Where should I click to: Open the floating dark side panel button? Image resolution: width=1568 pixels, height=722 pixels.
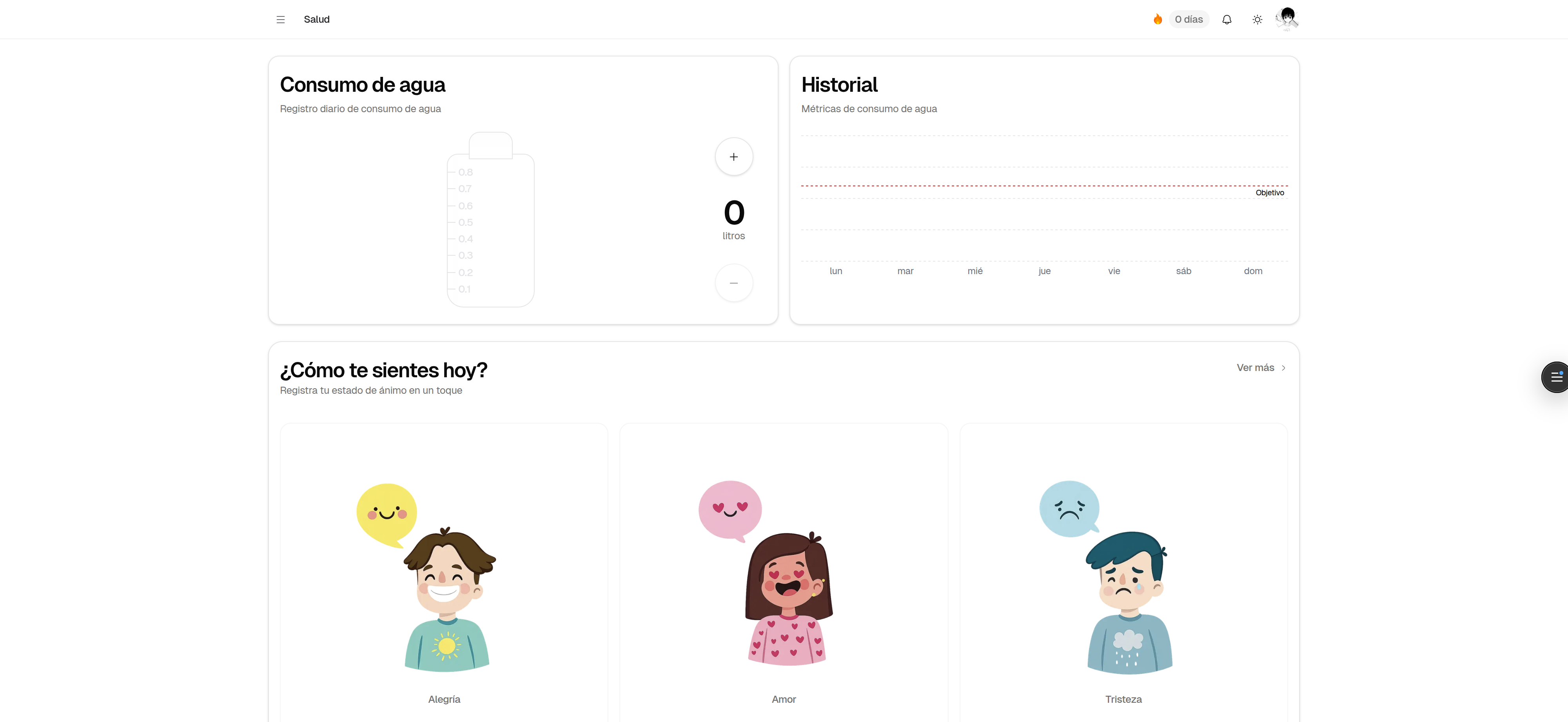click(1555, 377)
